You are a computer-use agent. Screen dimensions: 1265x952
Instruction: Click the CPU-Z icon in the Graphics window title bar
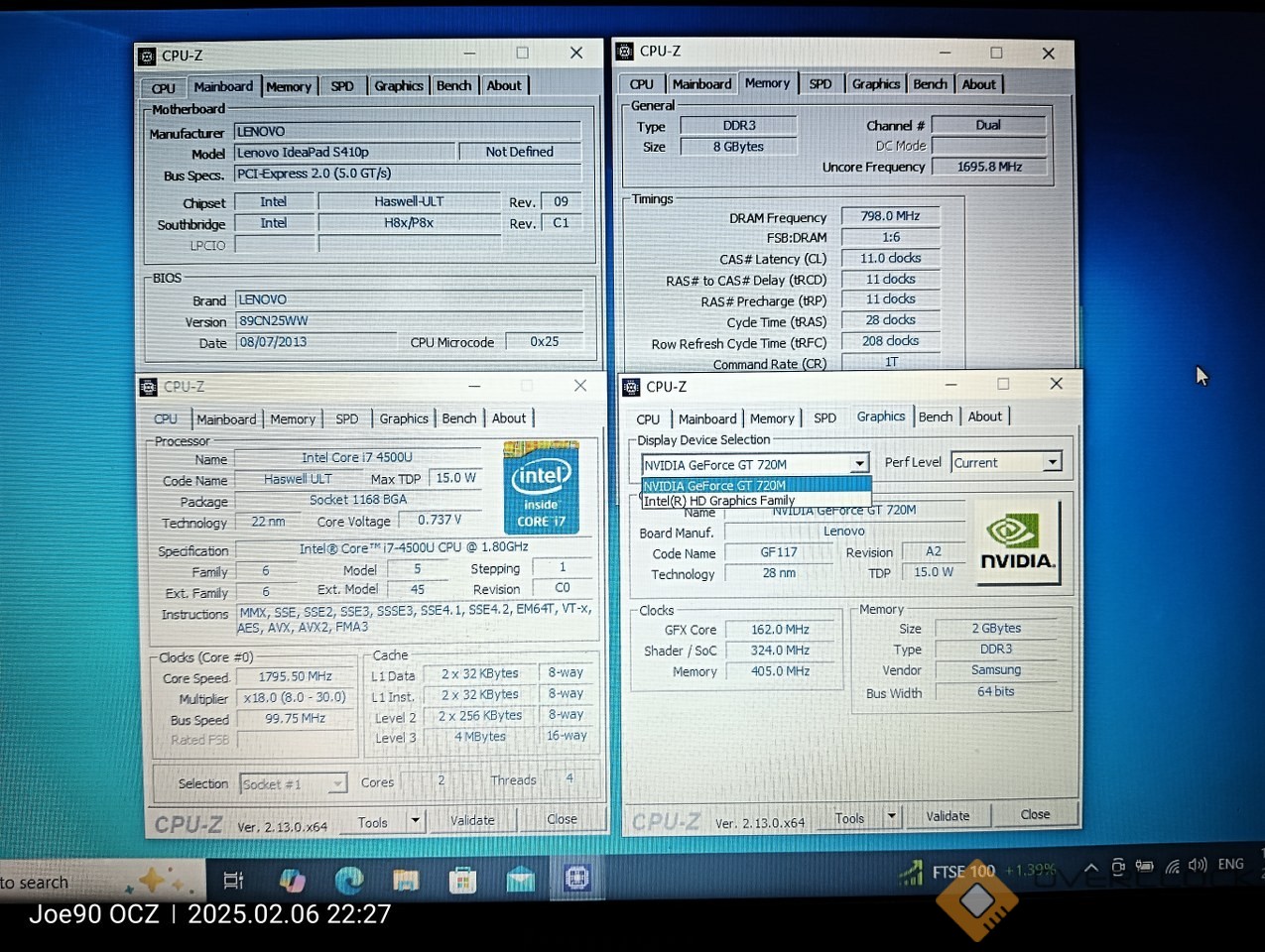point(631,387)
